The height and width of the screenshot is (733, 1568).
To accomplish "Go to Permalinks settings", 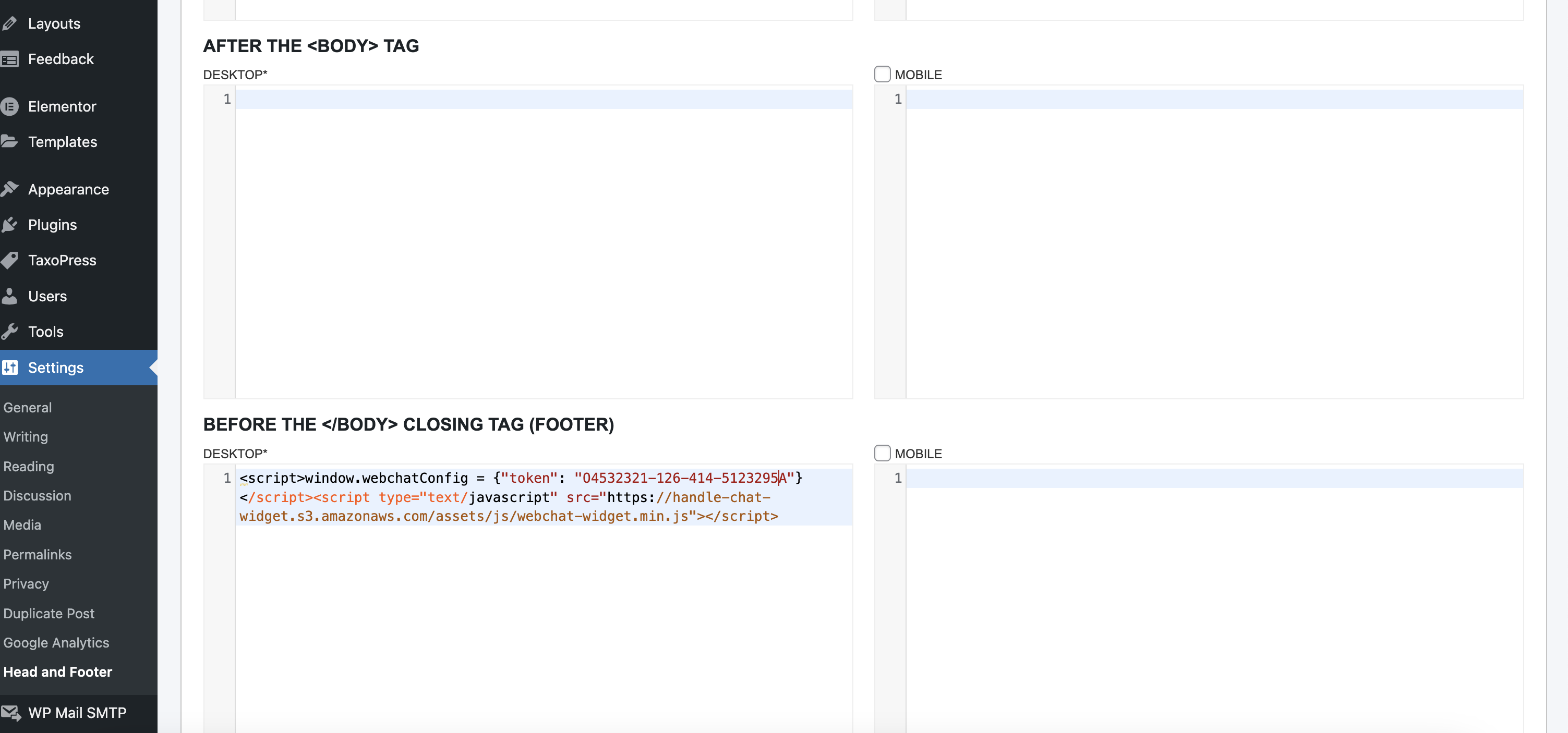I will [x=38, y=554].
